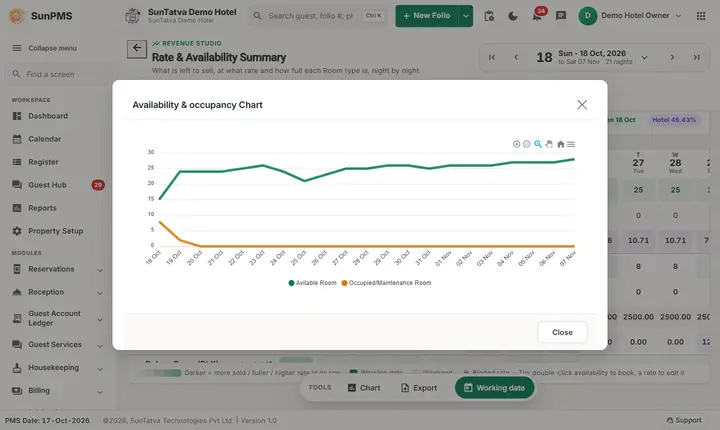The width and height of the screenshot is (720, 430).
Task: Click the Support link in footer
Action: [684, 420]
